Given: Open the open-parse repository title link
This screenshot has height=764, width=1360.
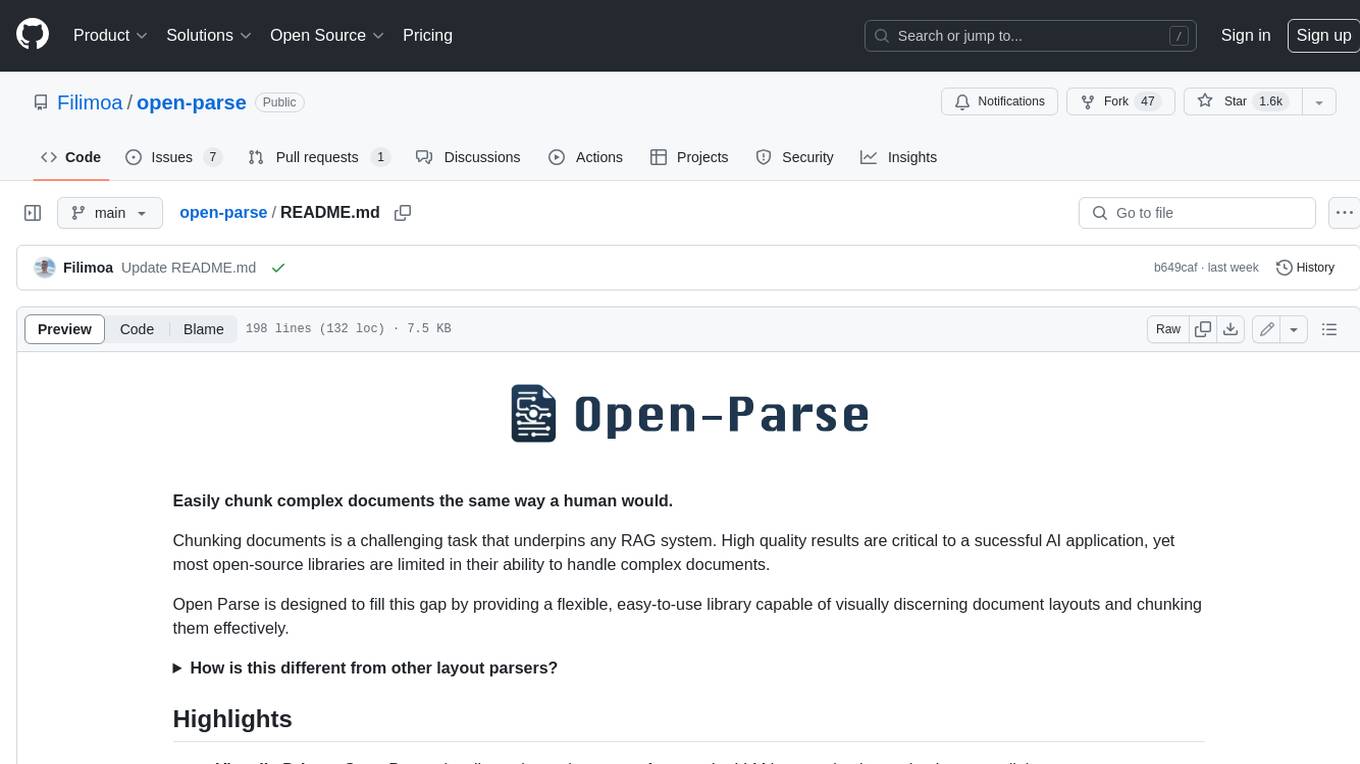Looking at the screenshot, I should point(191,103).
